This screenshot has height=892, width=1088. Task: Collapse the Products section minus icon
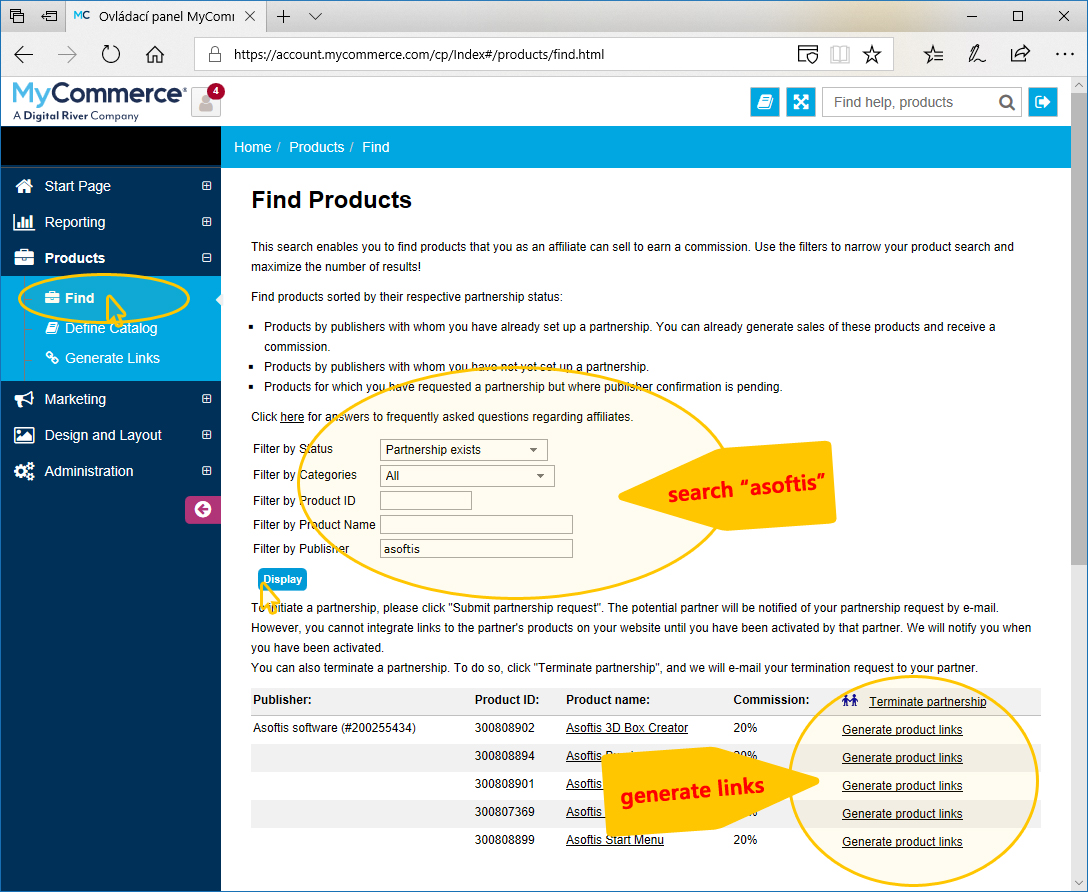(x=206, y=258)
